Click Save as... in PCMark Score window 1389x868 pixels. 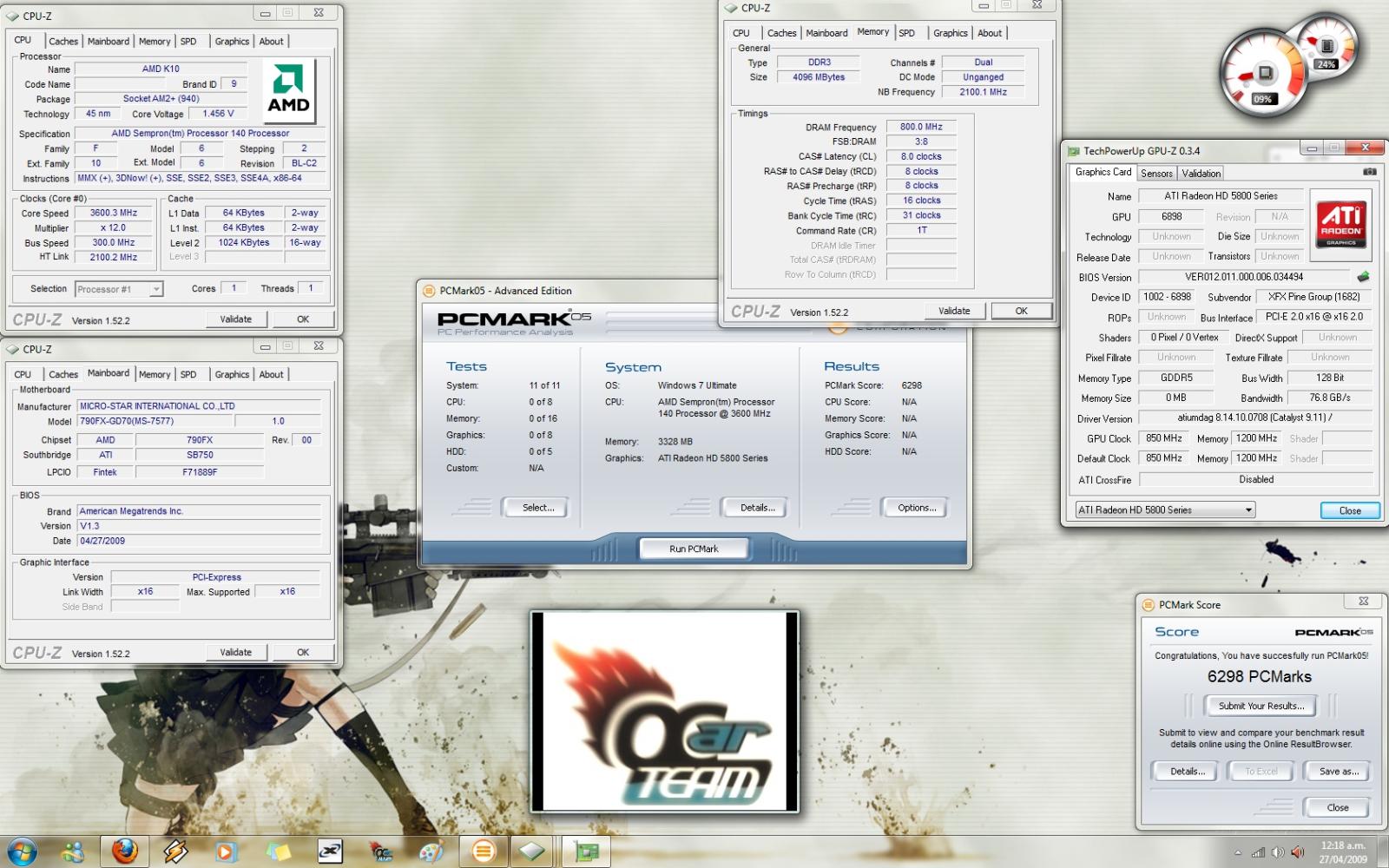1338,771
